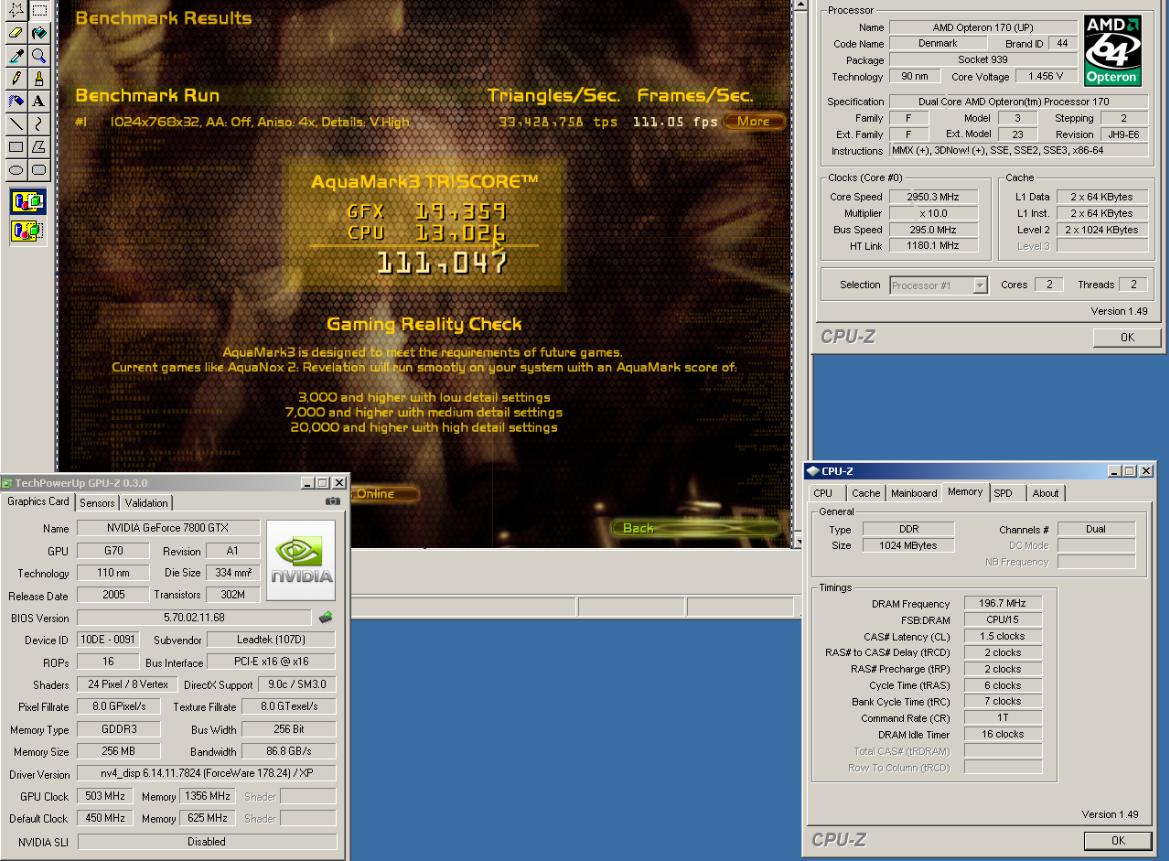Click the Memory Size value 256 MB
Image resolution: width=1169 pixels, height=861 pixels.
[x=119, y=751]
